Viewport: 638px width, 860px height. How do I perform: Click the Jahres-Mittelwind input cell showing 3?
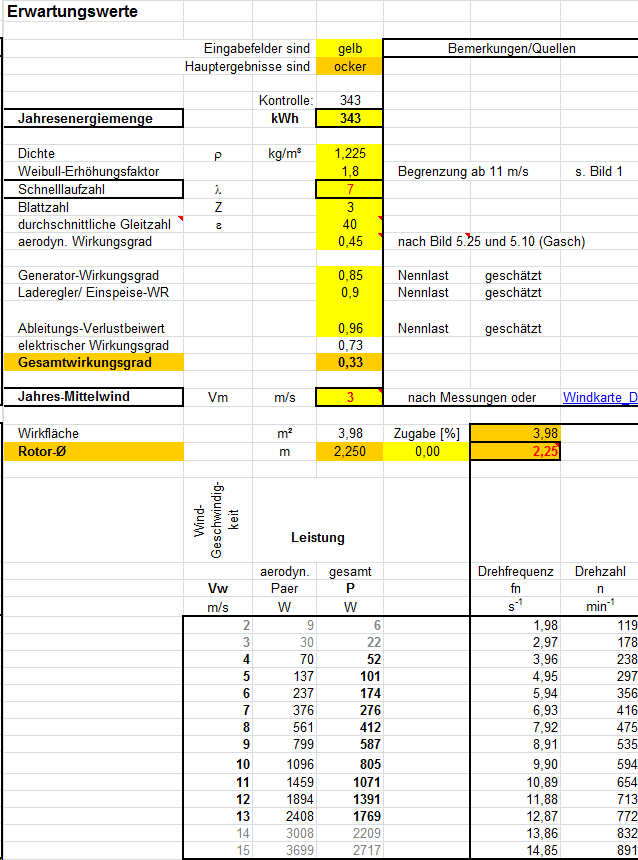coord(349,398)
